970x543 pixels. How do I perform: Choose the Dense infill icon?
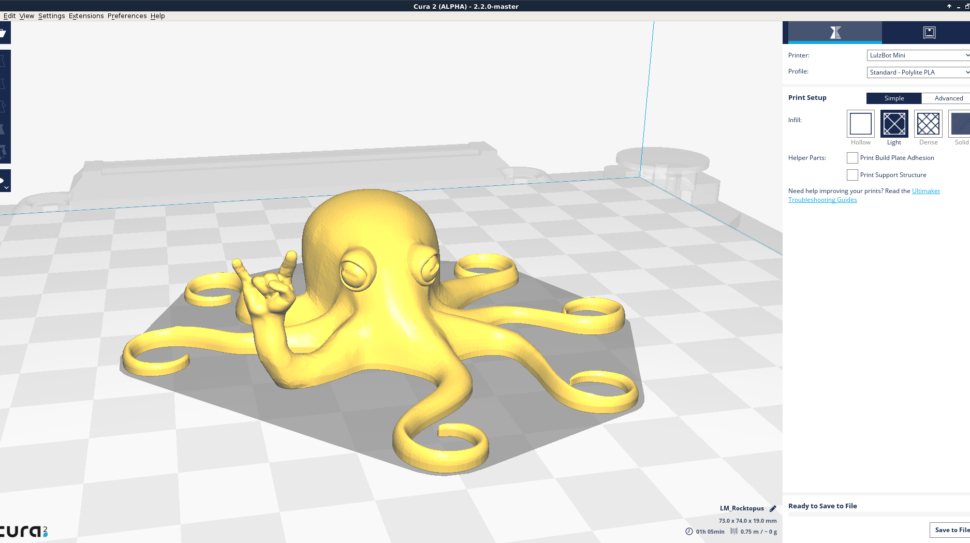tap(928, 124)
